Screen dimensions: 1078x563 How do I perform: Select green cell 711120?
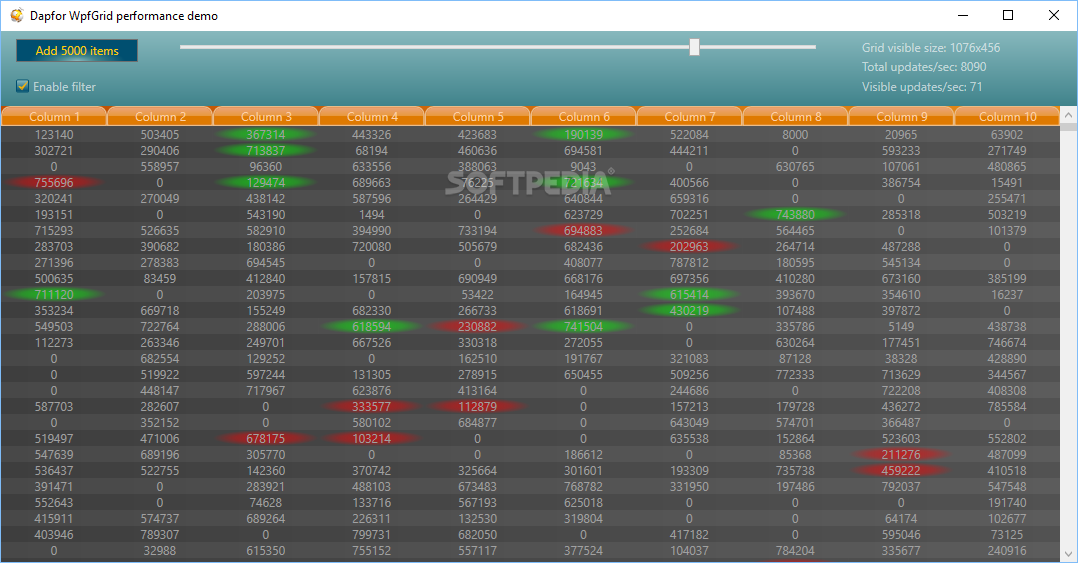click(x=54, y=295)
